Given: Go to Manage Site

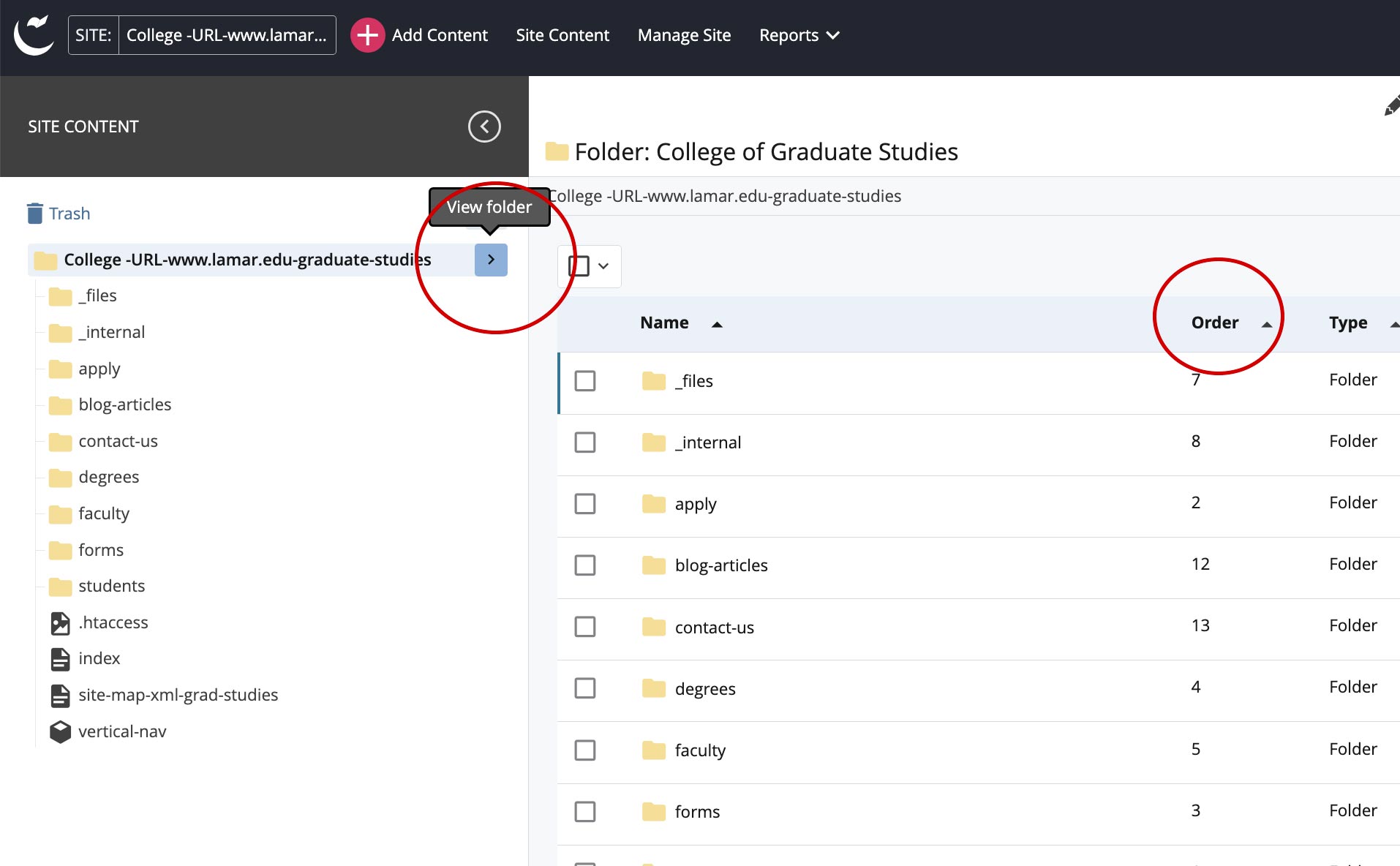Looking at the screenshot, I should [x=684, y=35].
